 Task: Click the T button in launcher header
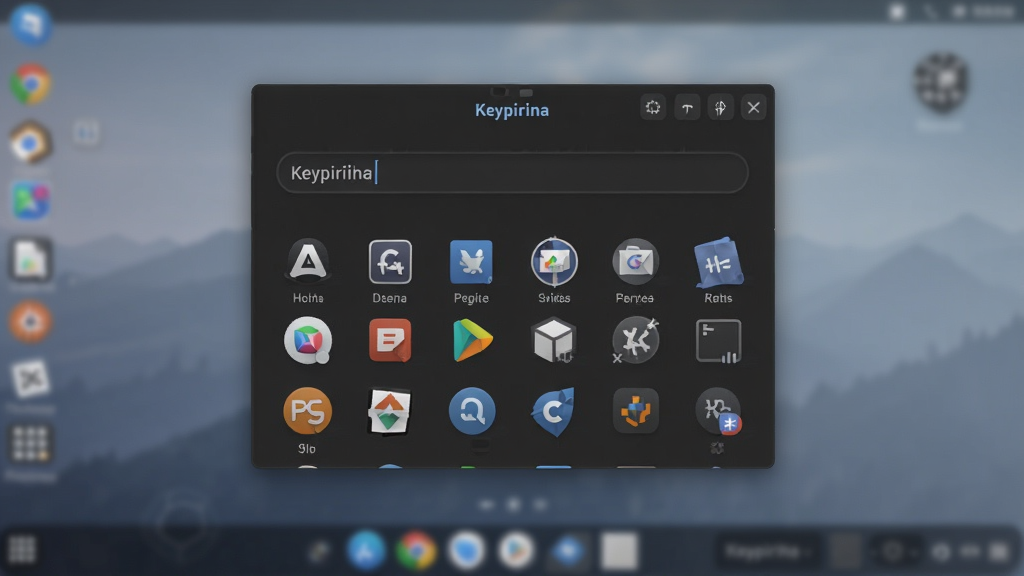pyautogui.click(x=687, y=108)
